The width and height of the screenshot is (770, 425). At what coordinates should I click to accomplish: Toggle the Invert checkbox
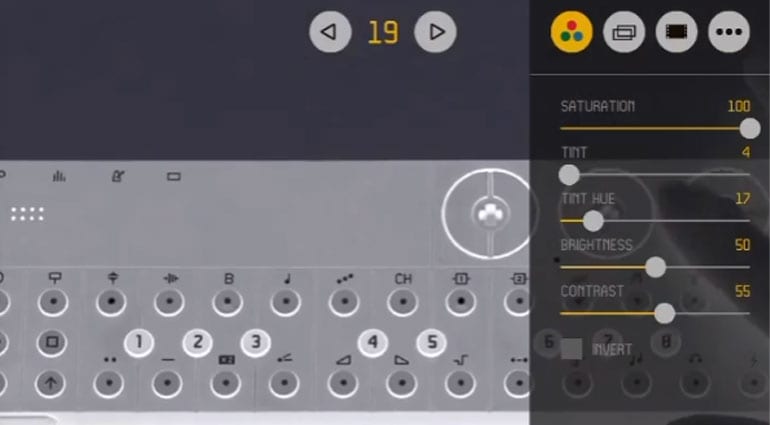point(572,349)
